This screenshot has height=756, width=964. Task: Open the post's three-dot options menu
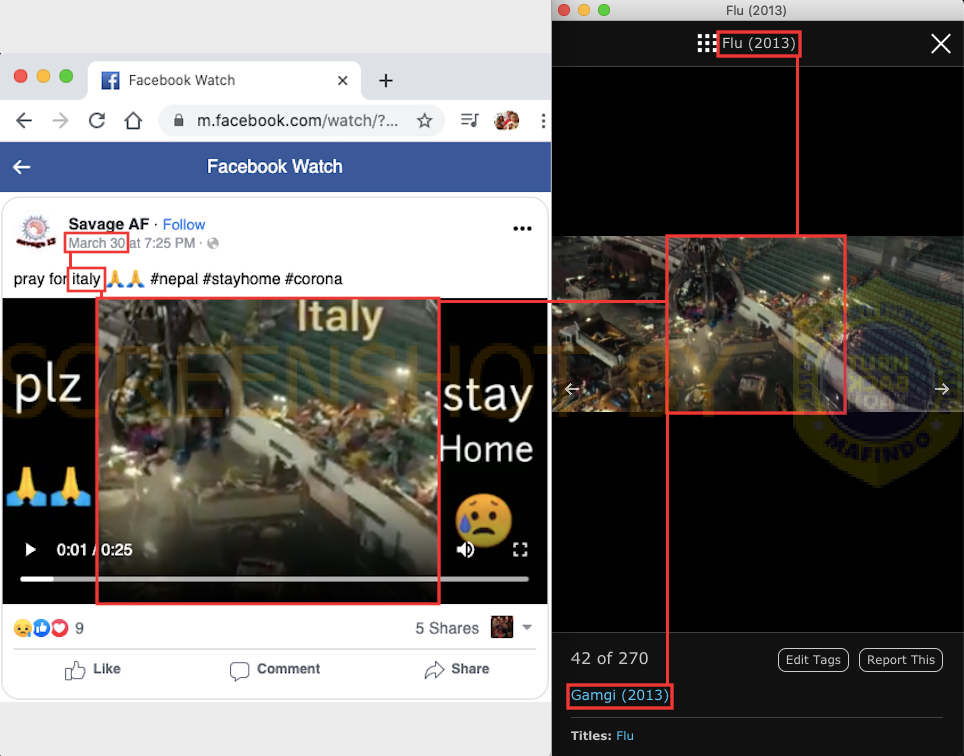(x=522, y=229)
